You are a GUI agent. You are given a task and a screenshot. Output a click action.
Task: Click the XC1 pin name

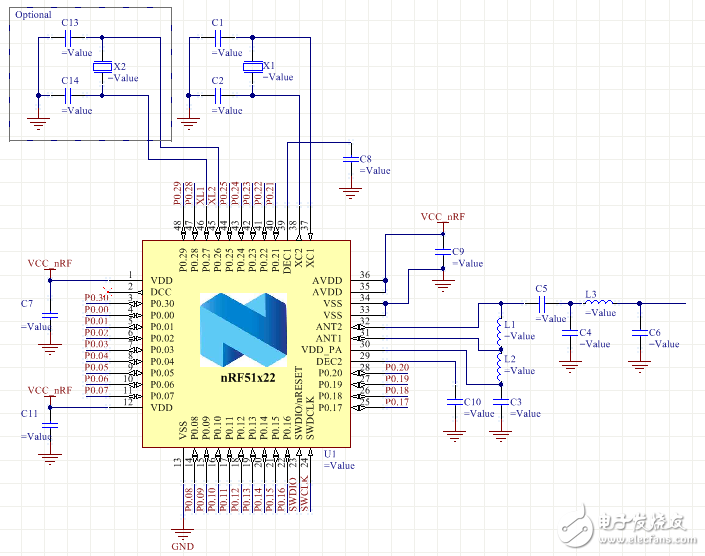pos(310,258)
